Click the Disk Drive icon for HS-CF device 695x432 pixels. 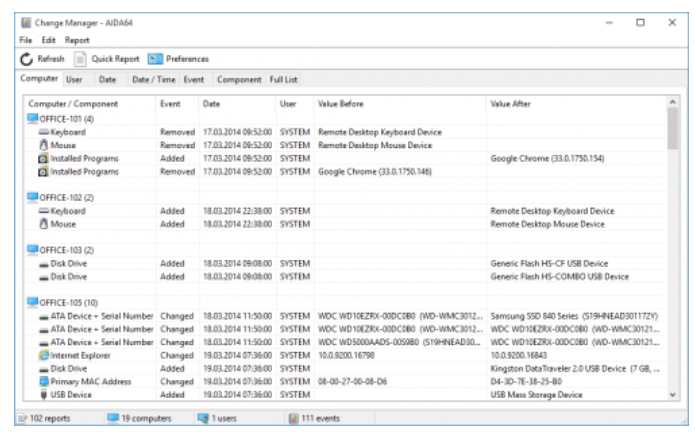pos(43,265)
